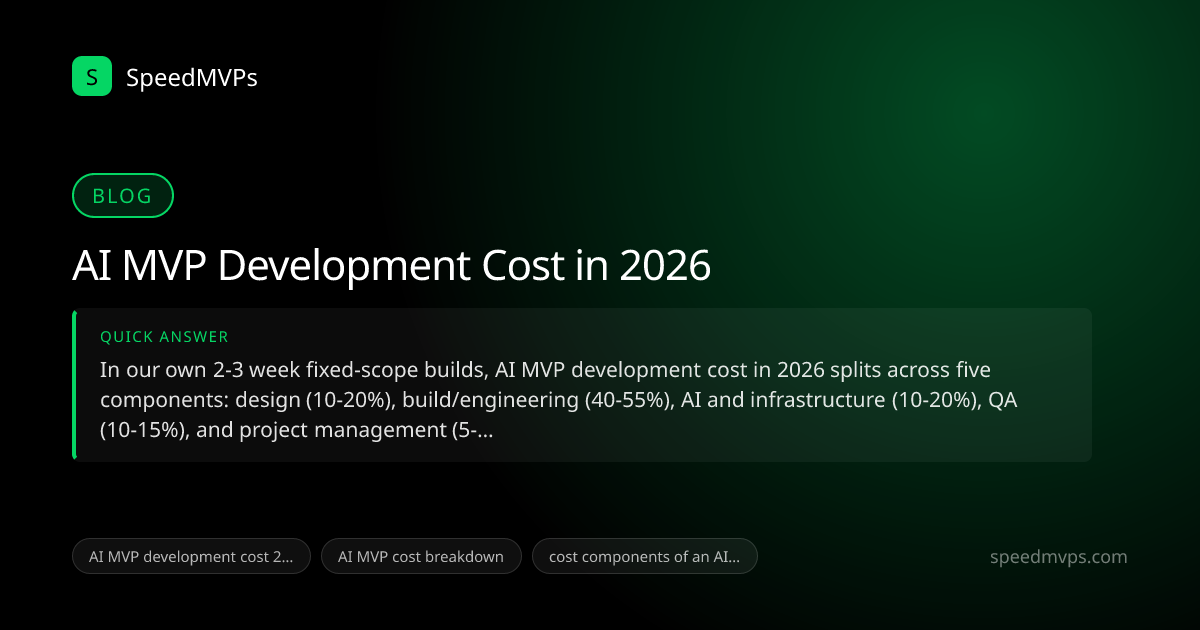Click the QUICK ANSWER label
Screen dimensions: 1200x630
(x=164, y=337)
